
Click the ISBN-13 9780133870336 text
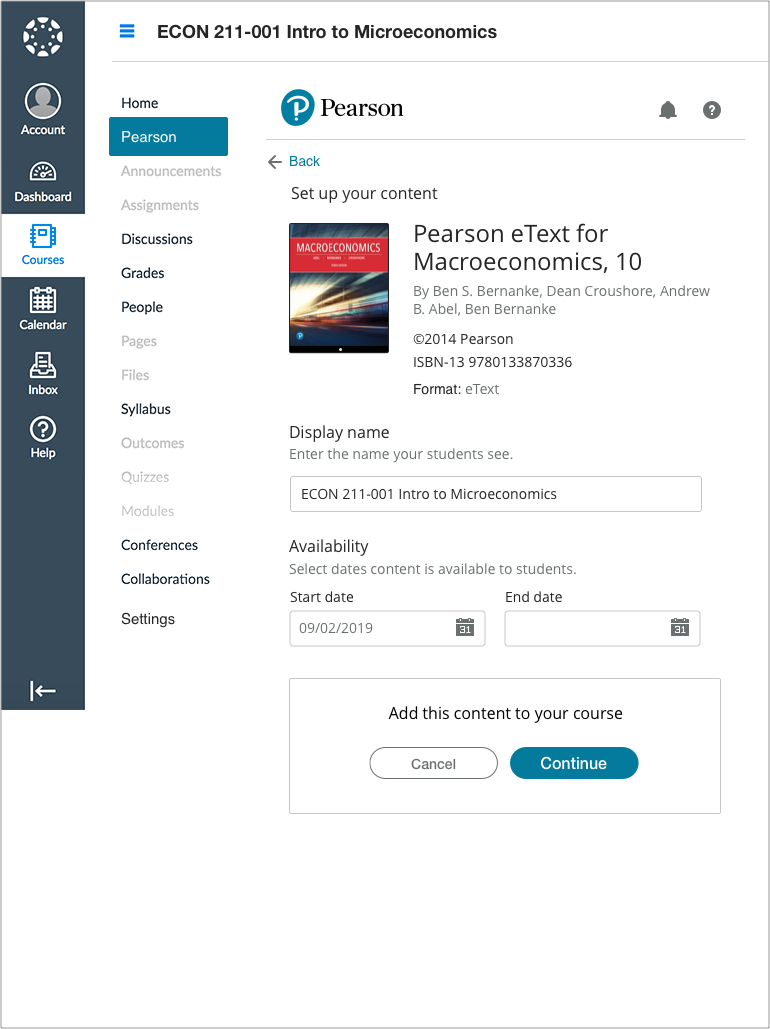492,362
